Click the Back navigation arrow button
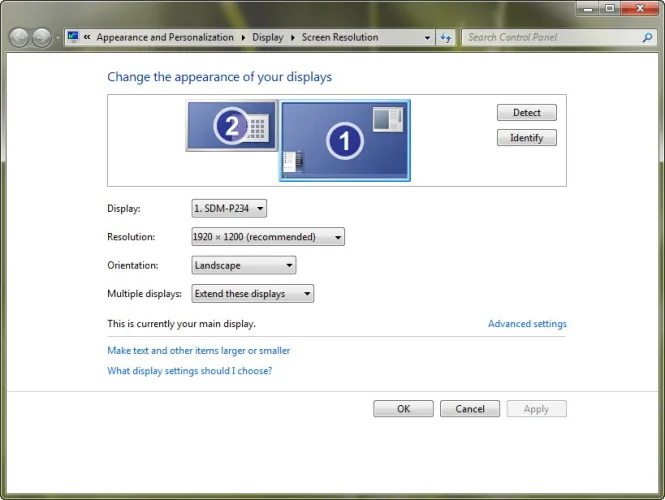Image resolution: width=665 pixels, height=500 pixels. (19, 38)
